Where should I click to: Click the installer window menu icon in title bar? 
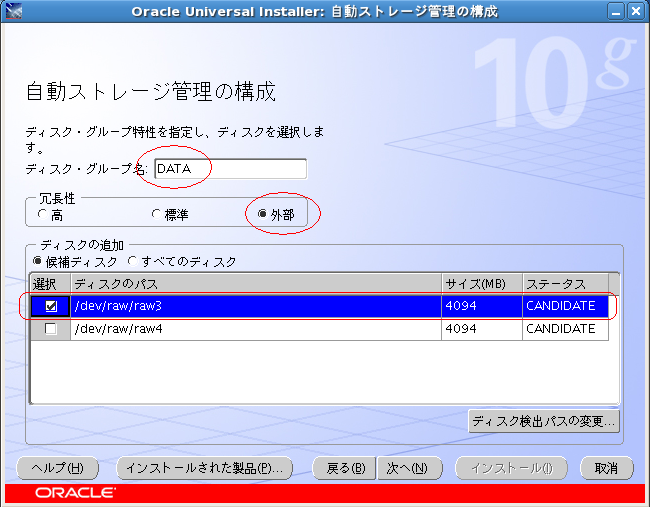point(13,11)
